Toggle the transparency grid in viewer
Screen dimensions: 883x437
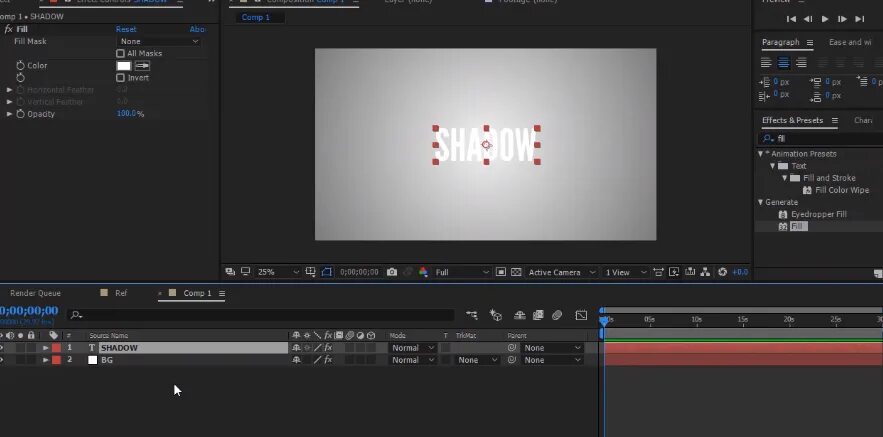tap(516, 272)
